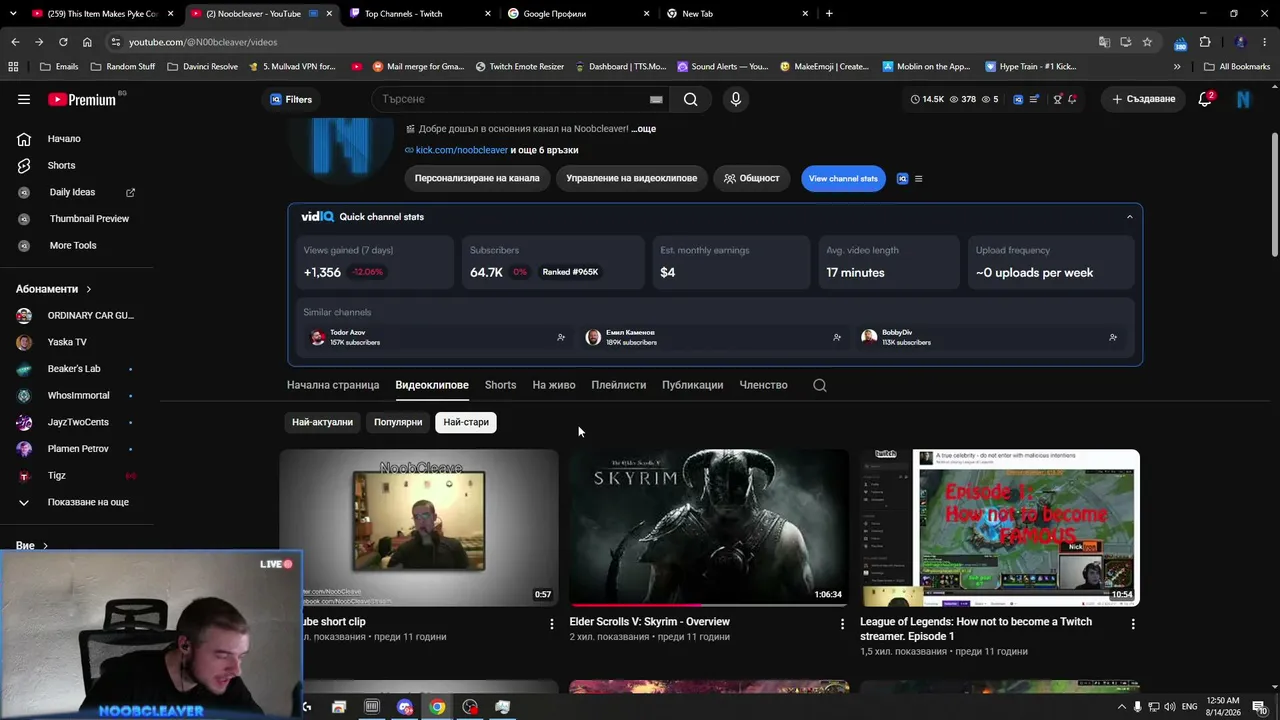Image resolution: width=1280 pixels, height=720 pixels.
Task: Reload the page in Chrome
Action: tap(63, 42)
